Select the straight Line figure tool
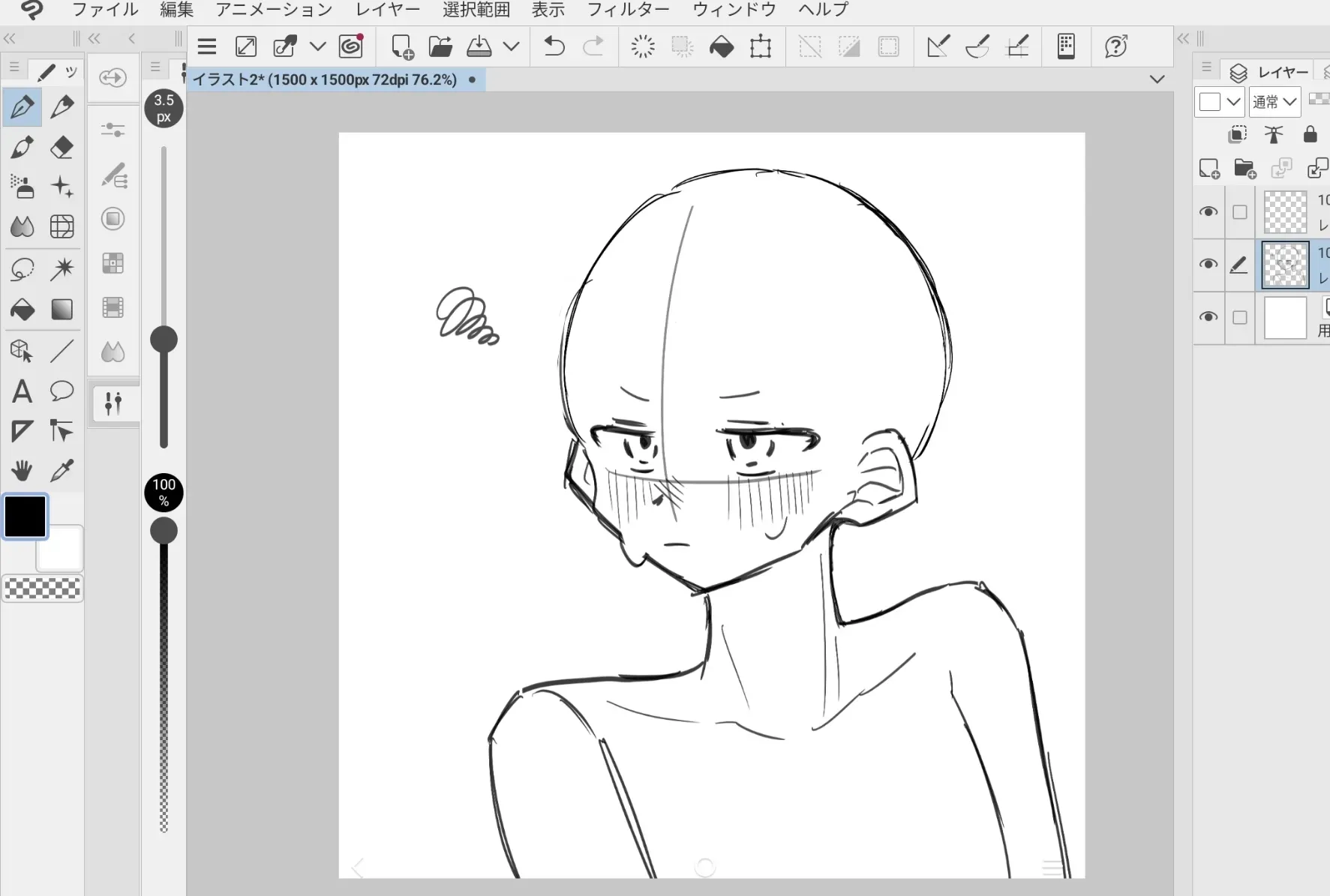This screenshot has width=1330, height=896. (x=62, y=351)
